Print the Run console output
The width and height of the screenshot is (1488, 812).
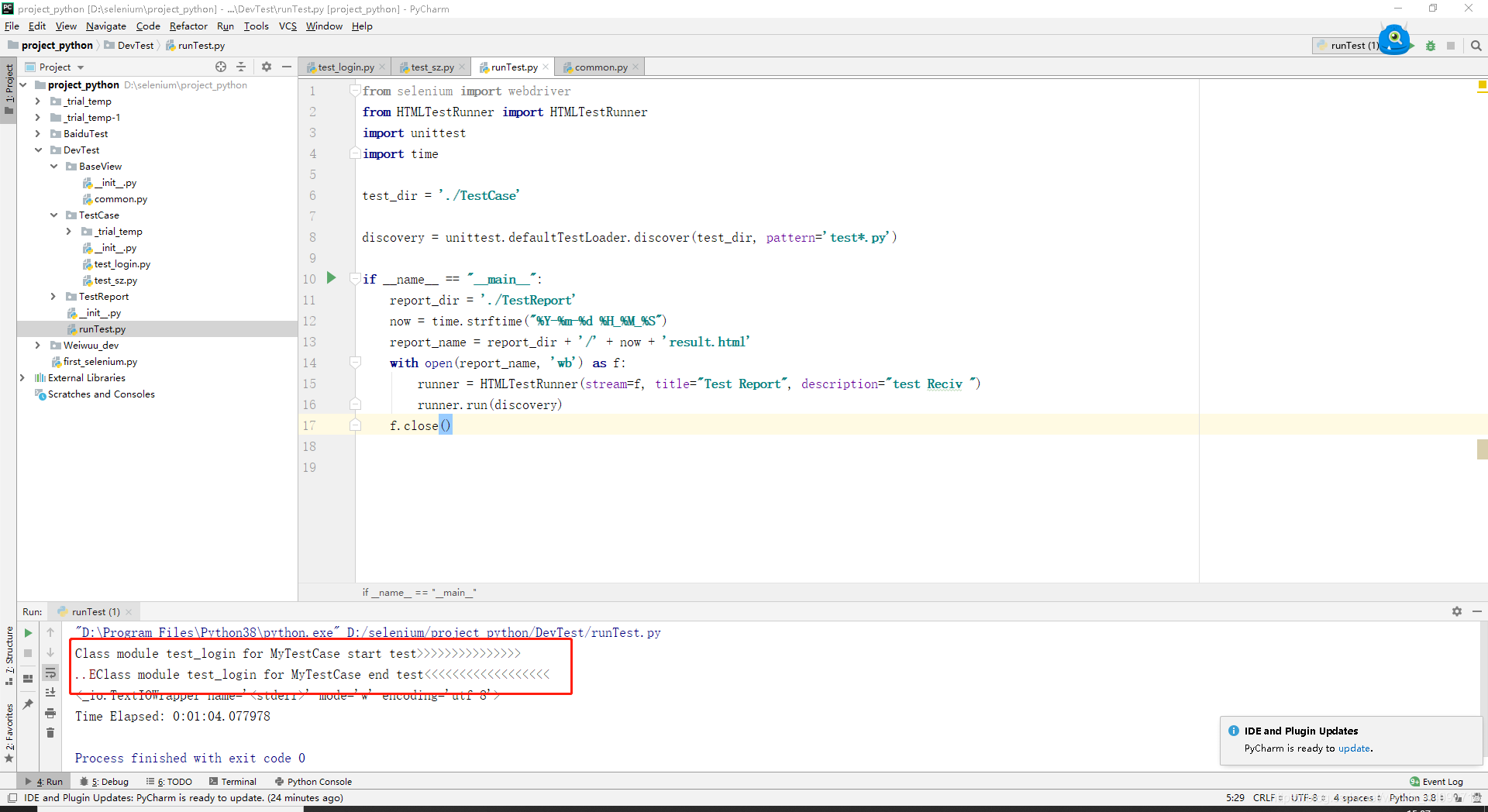(50, 713)
